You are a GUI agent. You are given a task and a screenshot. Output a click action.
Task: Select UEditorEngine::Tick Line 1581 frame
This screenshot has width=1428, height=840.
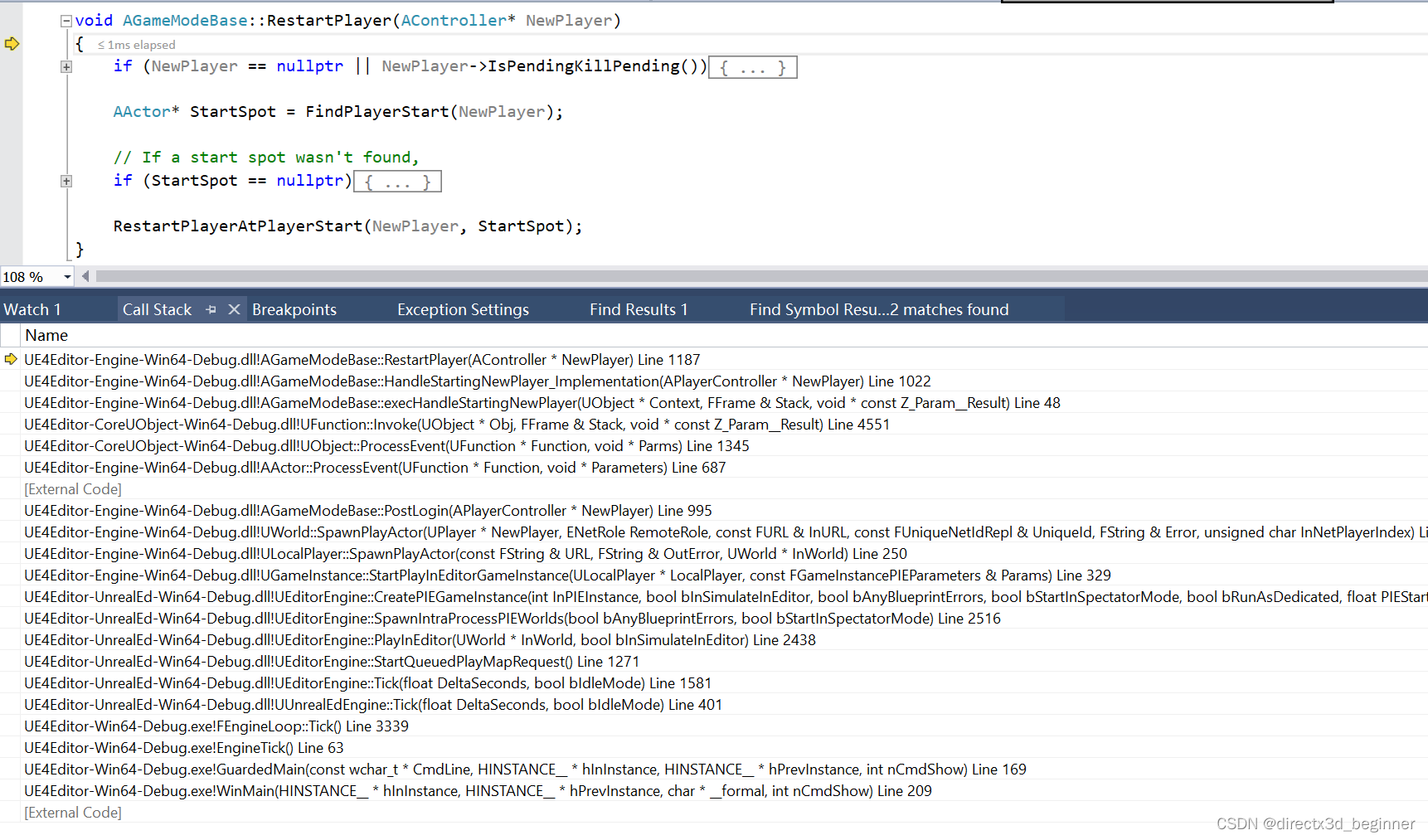[367, 683]
